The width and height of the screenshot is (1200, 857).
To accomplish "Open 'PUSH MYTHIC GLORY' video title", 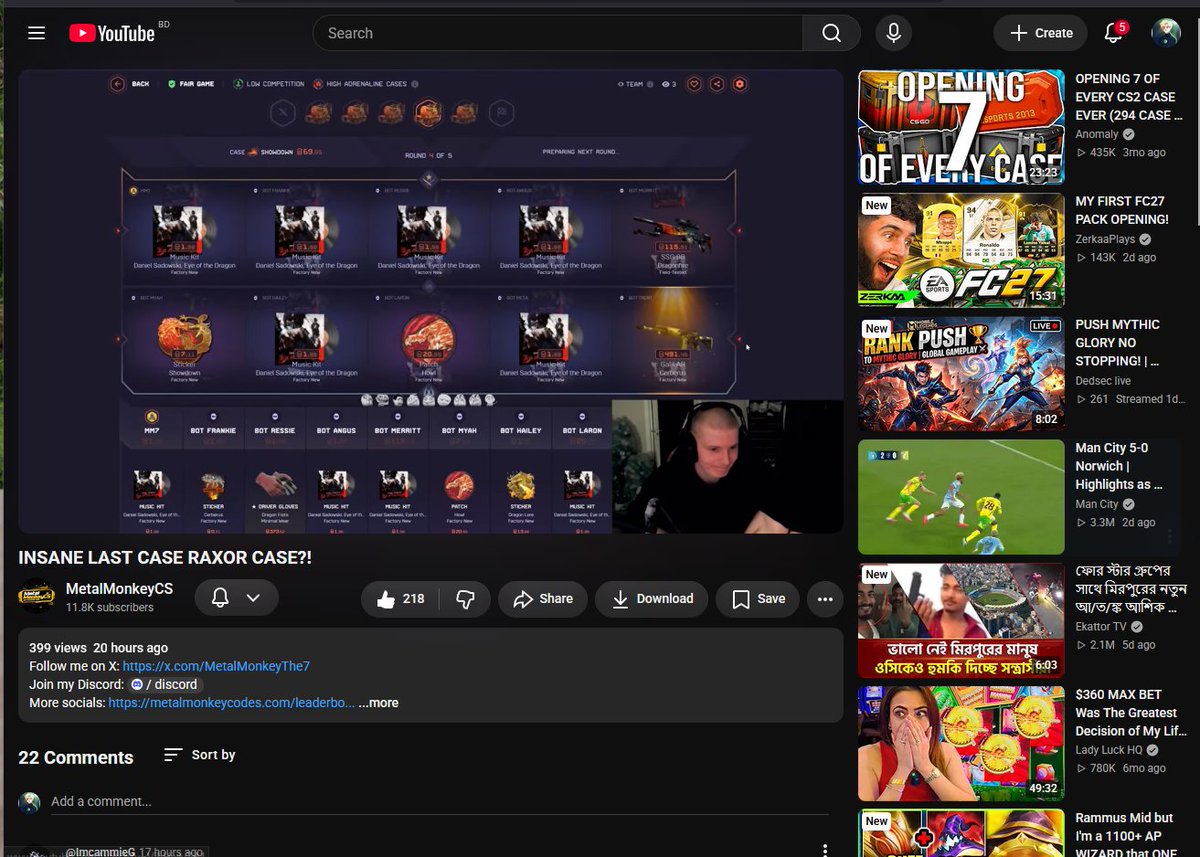I will [1118, 343].
